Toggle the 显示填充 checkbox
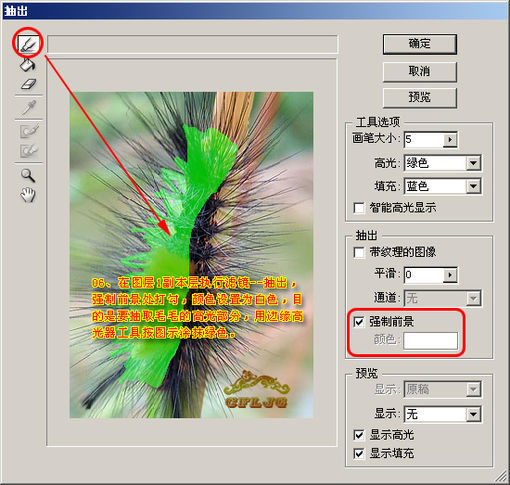The image size is (510, 485). tap(359, 453)
